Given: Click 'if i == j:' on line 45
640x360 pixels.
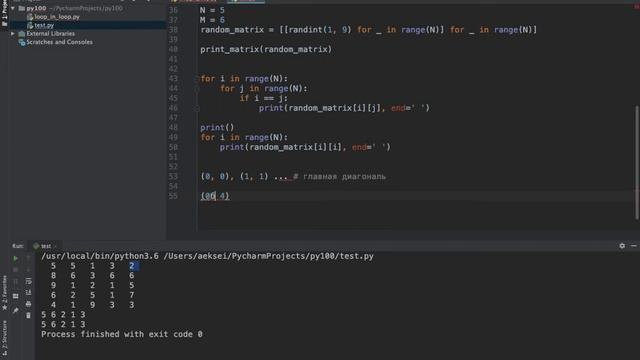Looking at the screenshot, I should pos(264,98).
